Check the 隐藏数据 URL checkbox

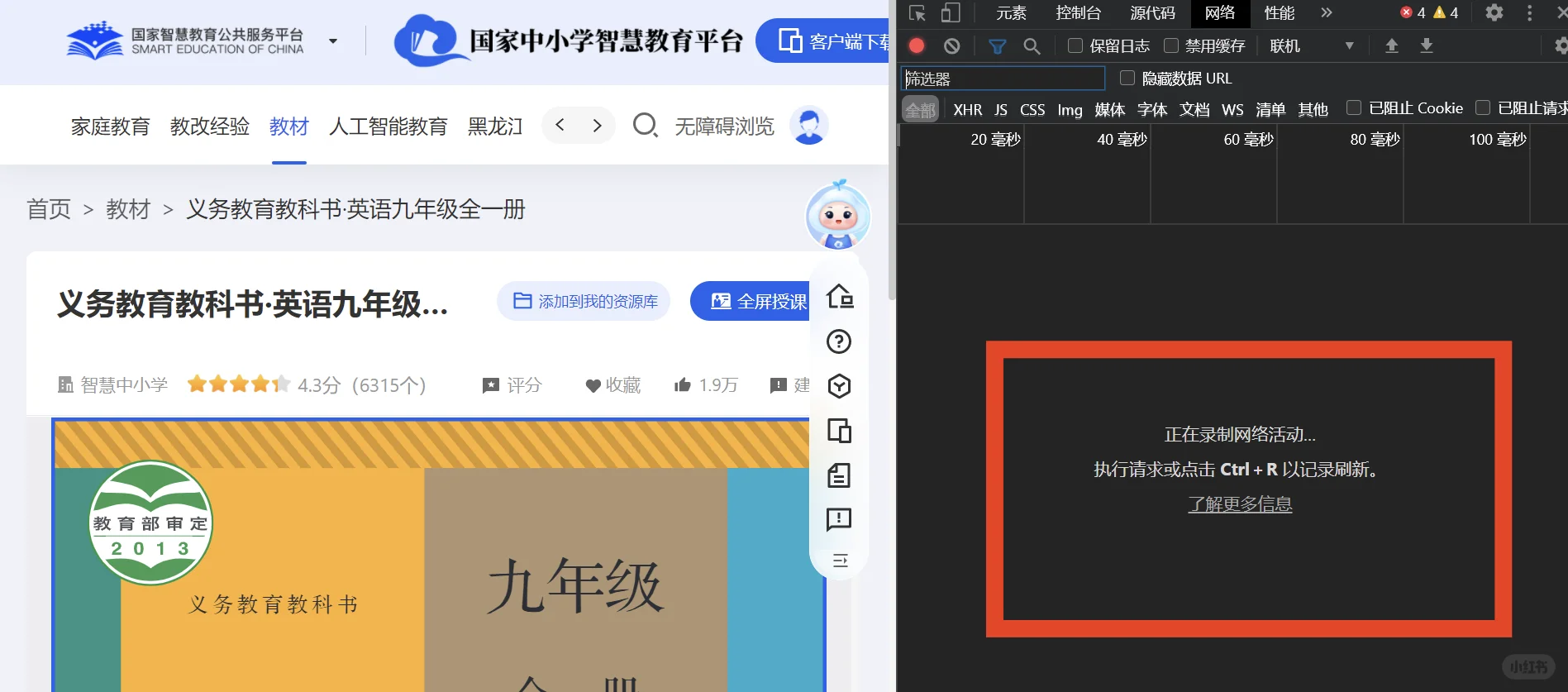point(1127,79)
